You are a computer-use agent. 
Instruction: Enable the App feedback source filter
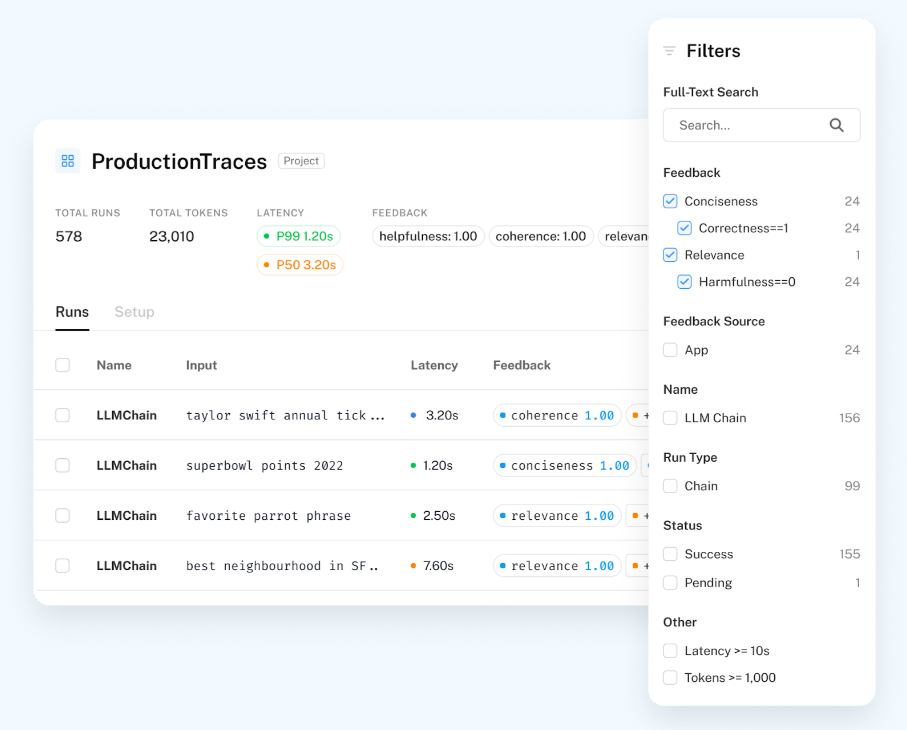[670, 350]
